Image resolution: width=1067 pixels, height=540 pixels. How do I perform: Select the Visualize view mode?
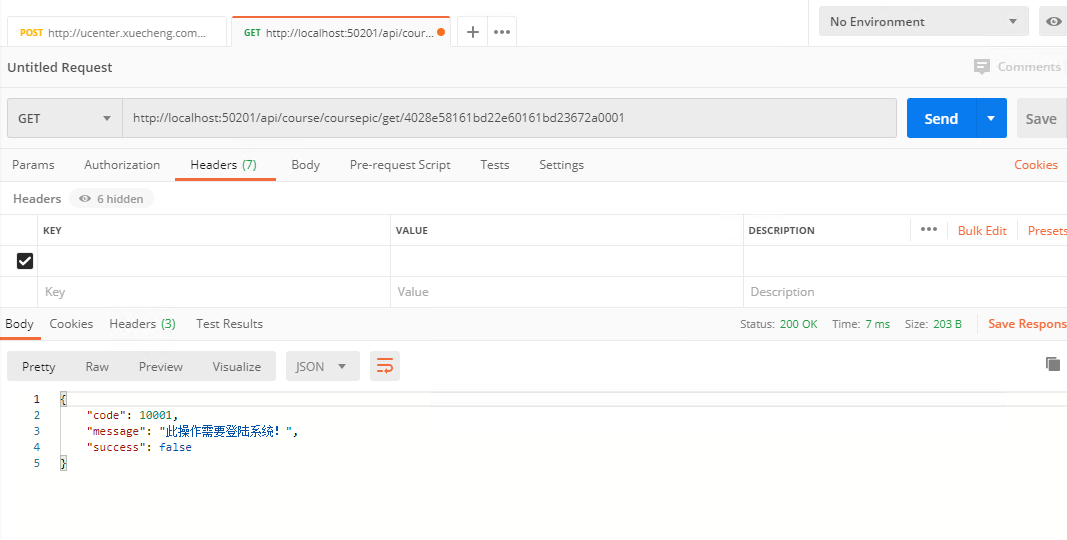point(236,367)
